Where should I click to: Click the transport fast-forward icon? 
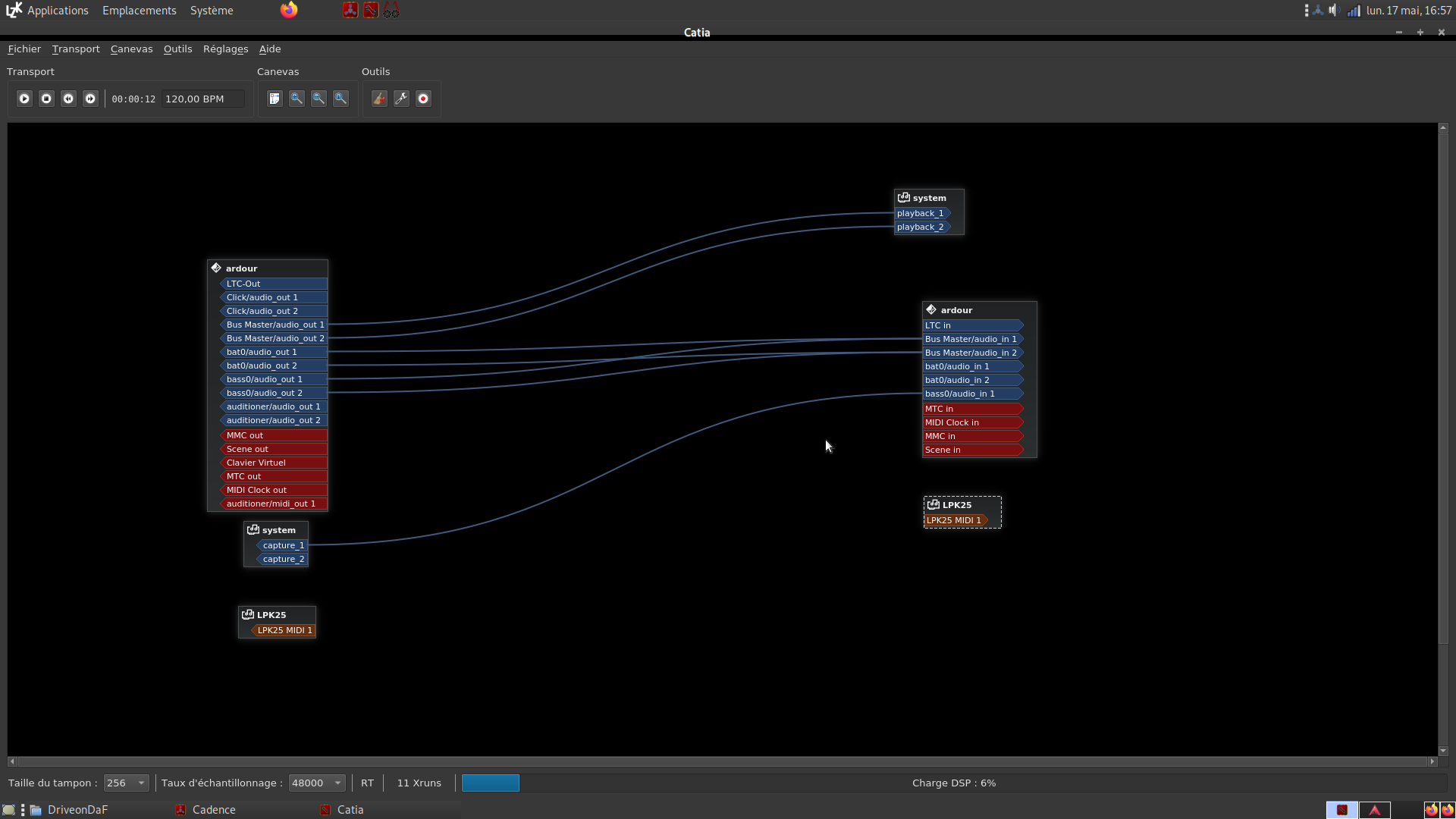pos(90,99)
